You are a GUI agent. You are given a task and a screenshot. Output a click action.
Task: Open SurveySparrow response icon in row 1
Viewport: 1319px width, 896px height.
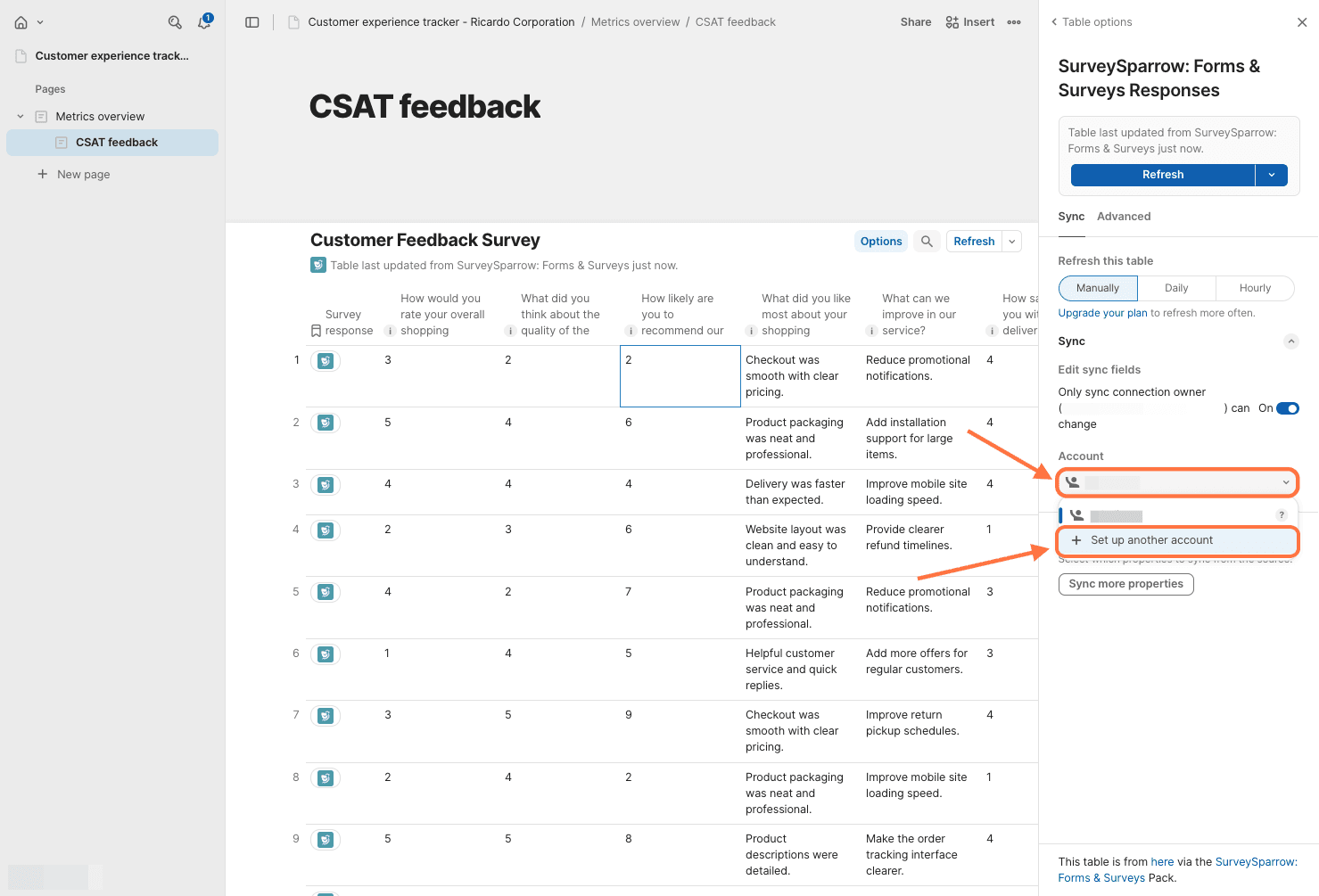[x=326, y=361]
